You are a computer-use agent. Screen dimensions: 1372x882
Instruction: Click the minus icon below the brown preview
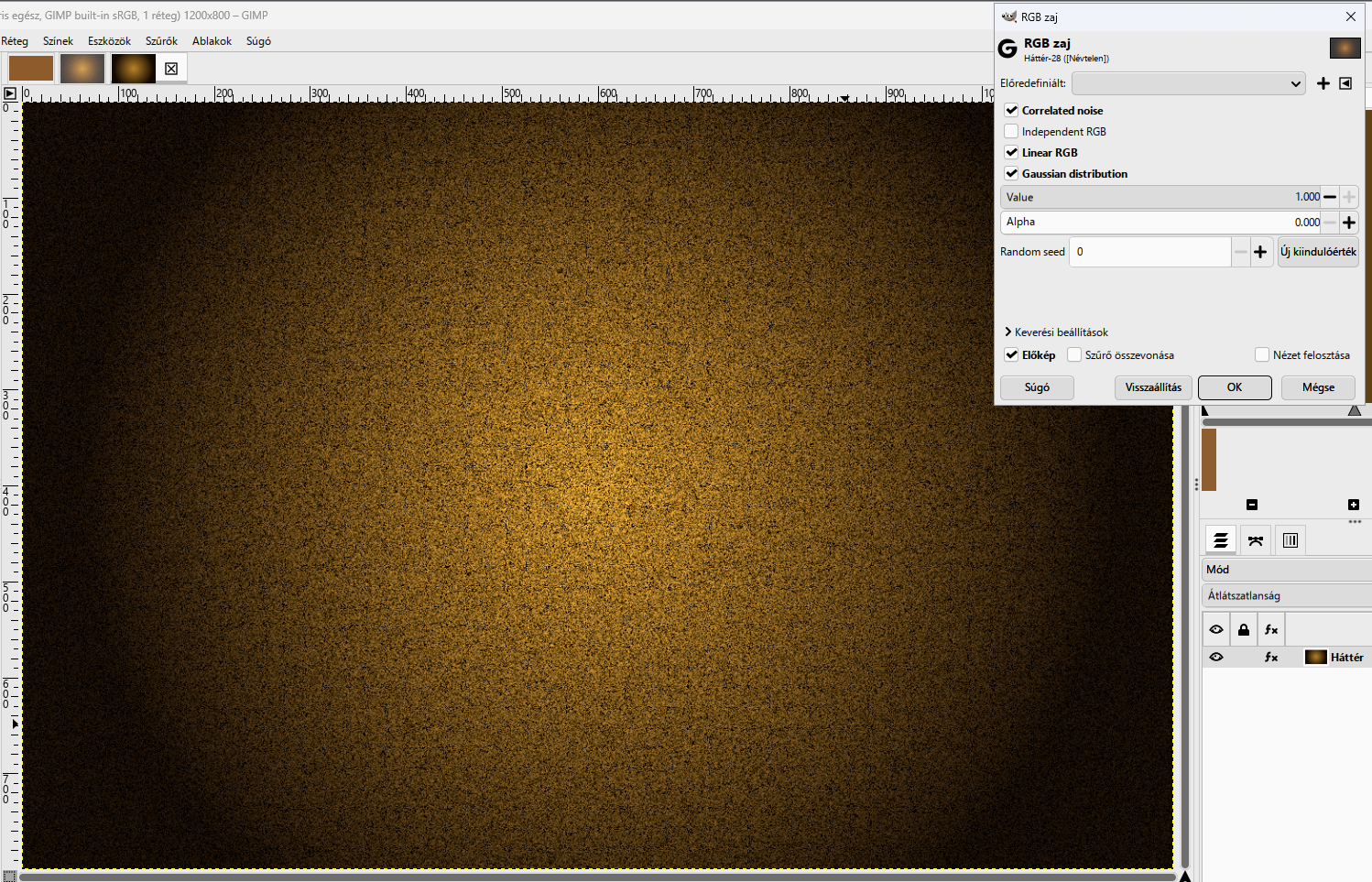tap(1252, 505)
